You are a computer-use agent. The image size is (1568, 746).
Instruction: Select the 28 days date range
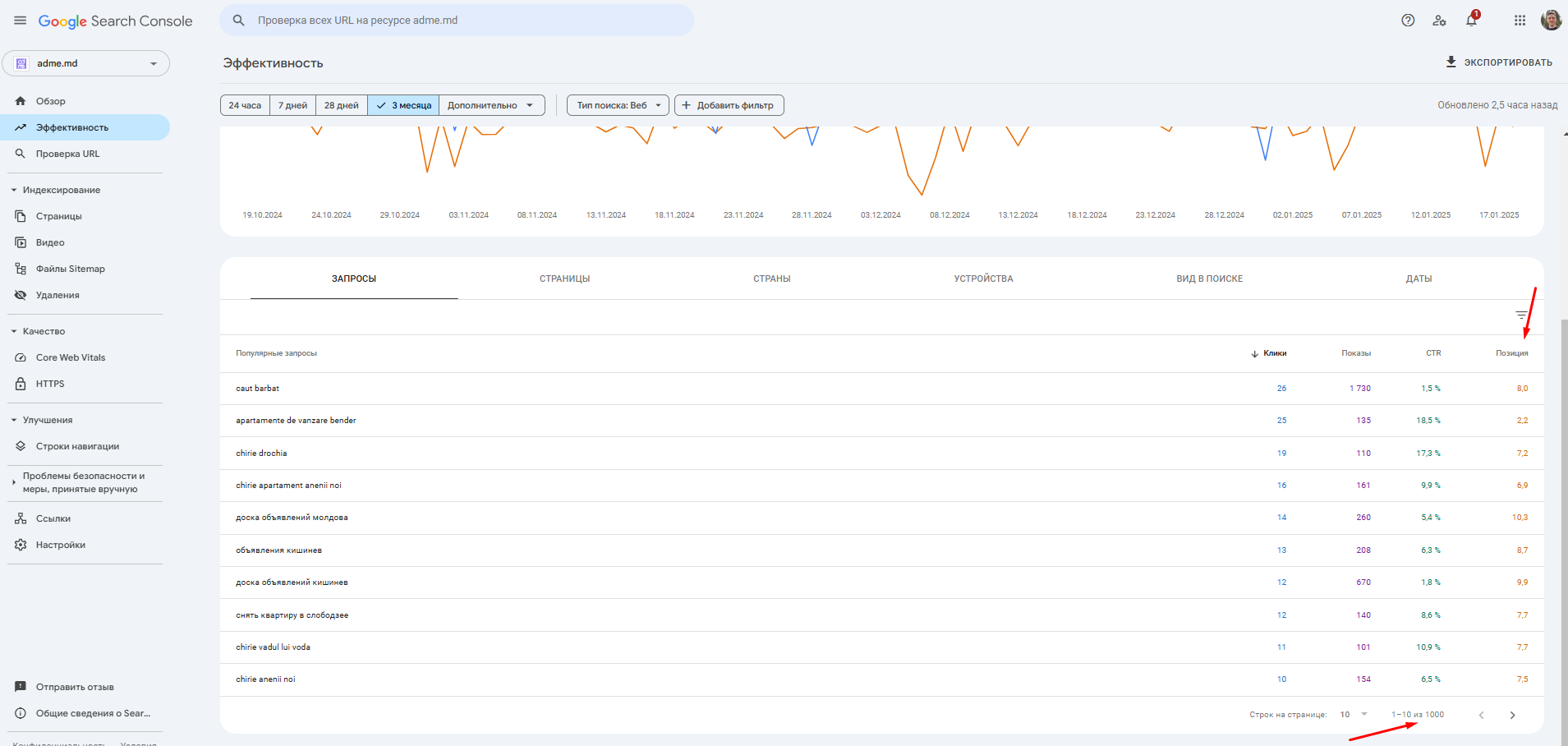(341, 105)
